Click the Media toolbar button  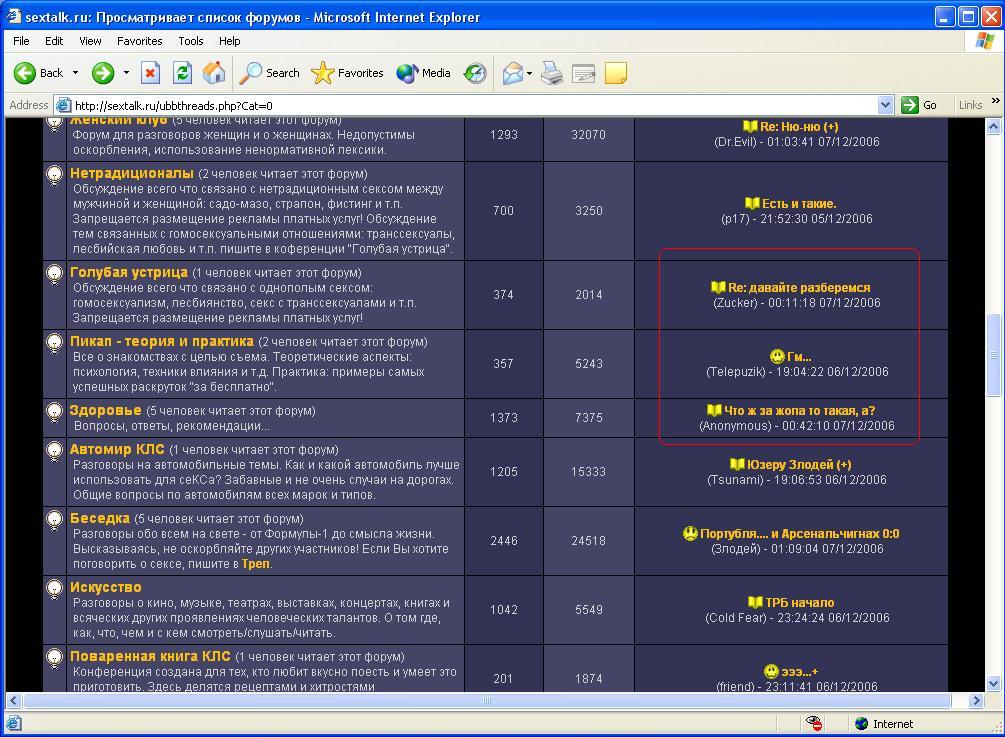tap(423, 73)
